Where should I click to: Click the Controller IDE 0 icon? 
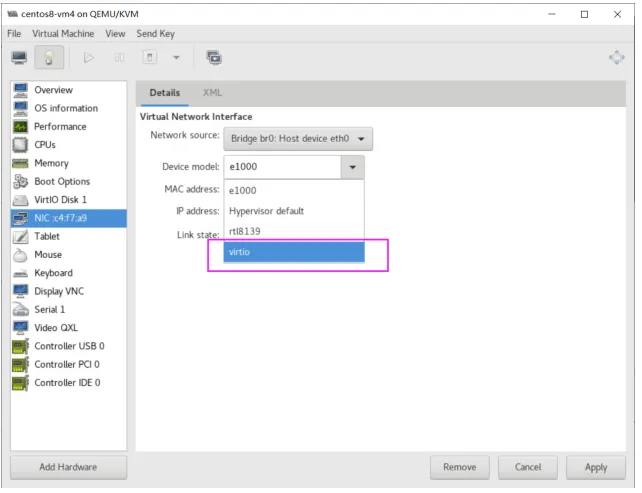pyautogui.click(x=20, y=383)
